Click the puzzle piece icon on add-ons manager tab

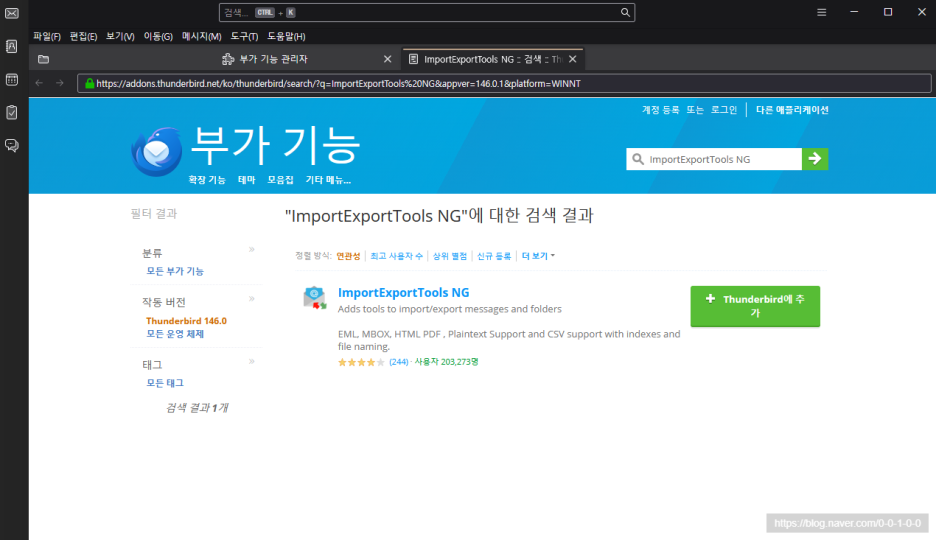coord(228,59)
